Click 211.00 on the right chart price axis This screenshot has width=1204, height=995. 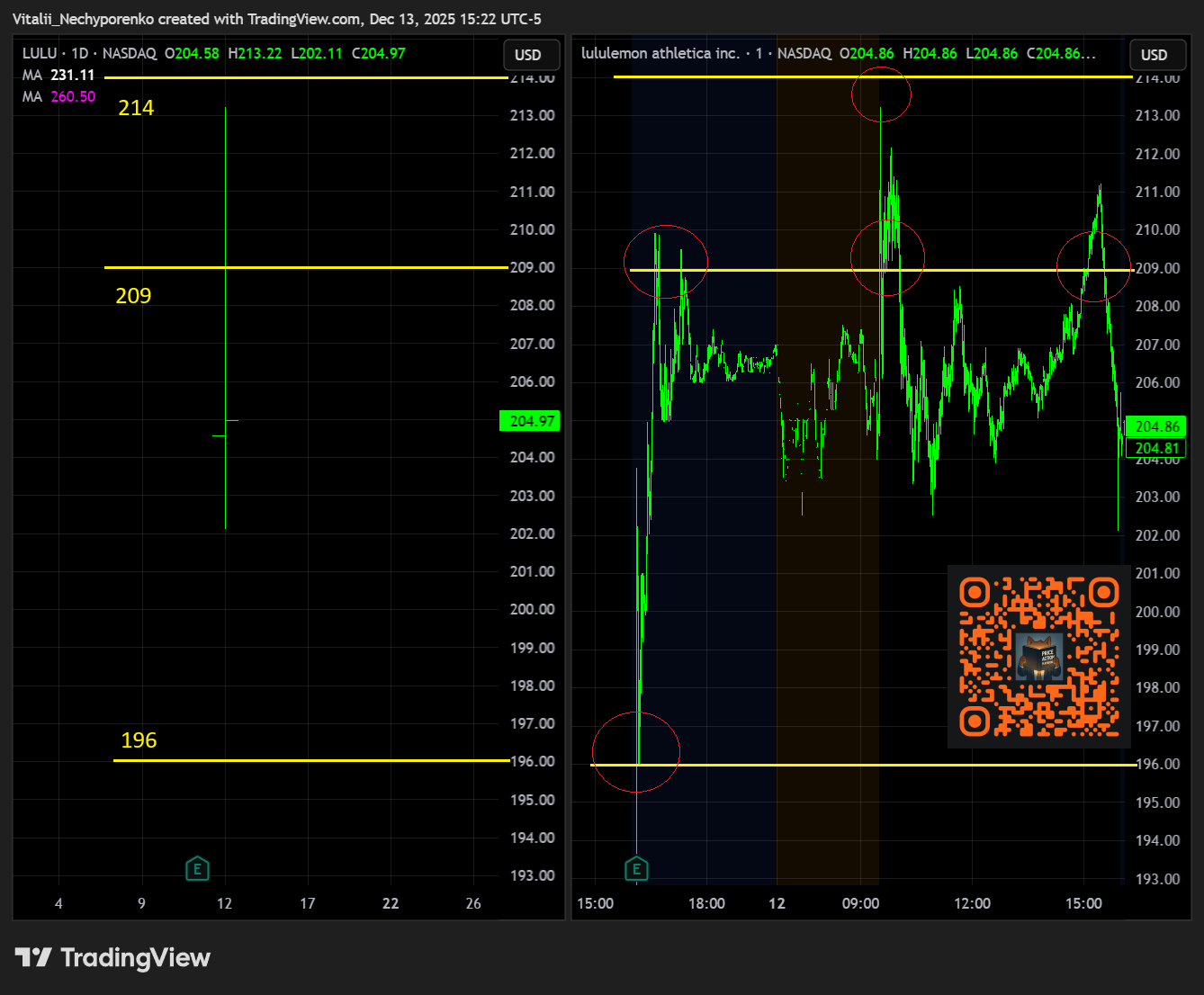click(1157, 192)
